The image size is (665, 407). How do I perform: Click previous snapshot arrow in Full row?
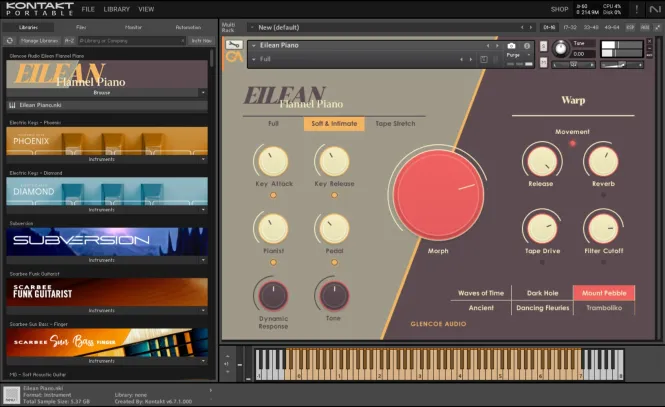tap(461, 59)
